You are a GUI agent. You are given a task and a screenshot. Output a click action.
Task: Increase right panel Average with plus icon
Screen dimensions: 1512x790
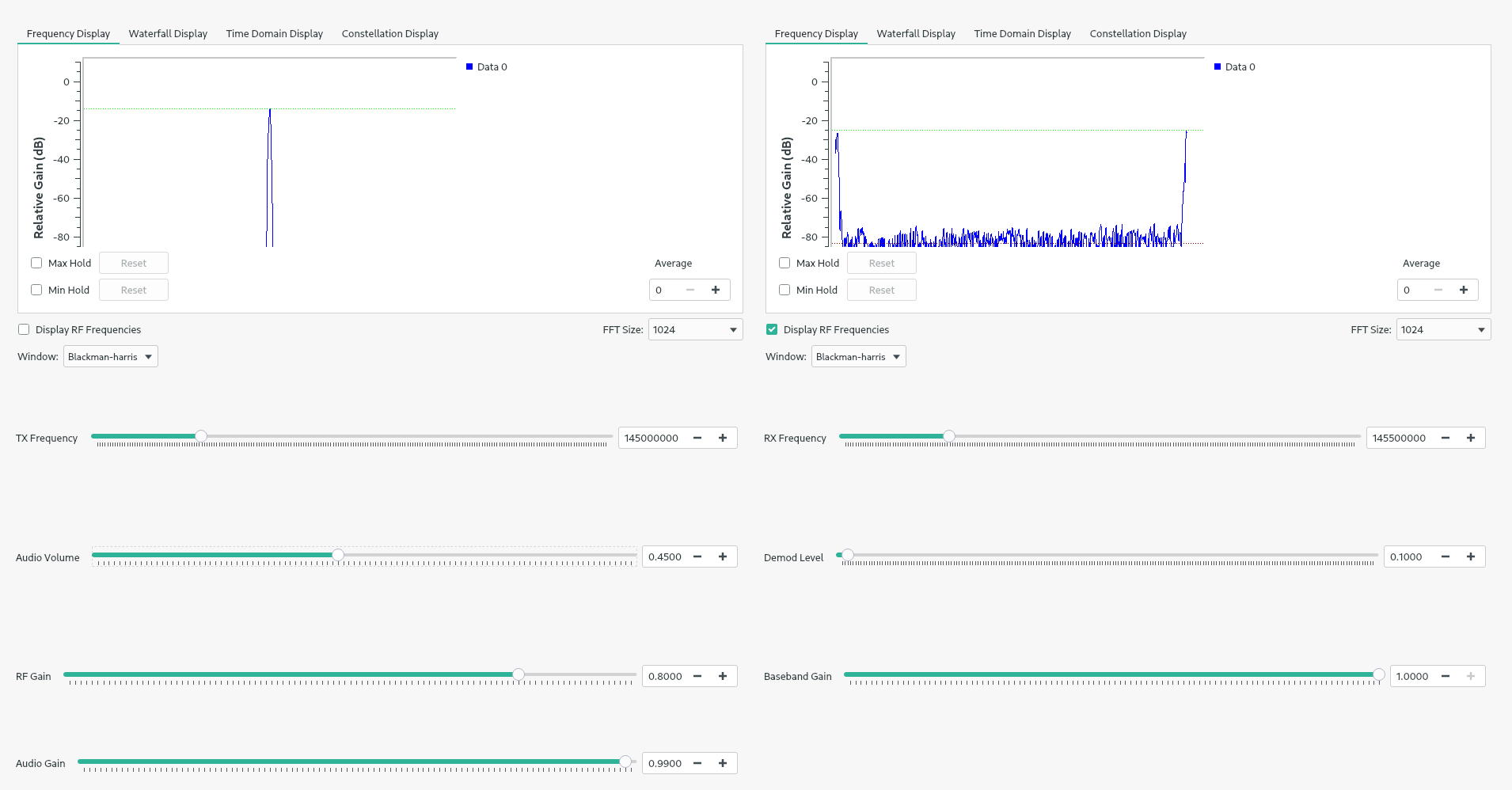point(1464,290)
